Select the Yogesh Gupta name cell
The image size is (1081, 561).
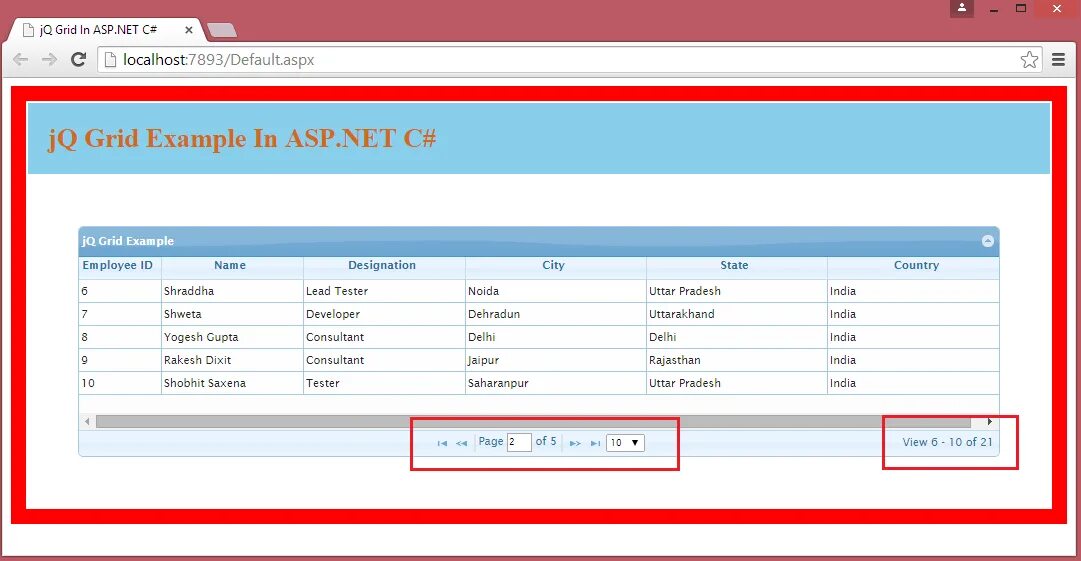(x=232, y=337)
